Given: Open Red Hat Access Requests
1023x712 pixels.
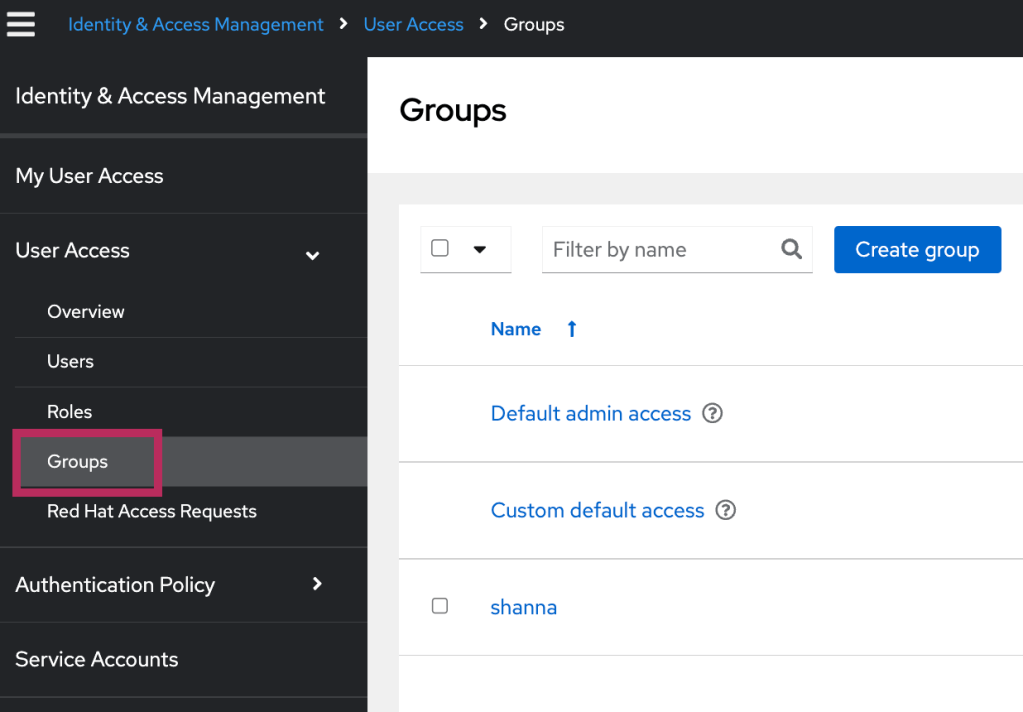Looking at the screenshot, I should [x=152, y=511].
